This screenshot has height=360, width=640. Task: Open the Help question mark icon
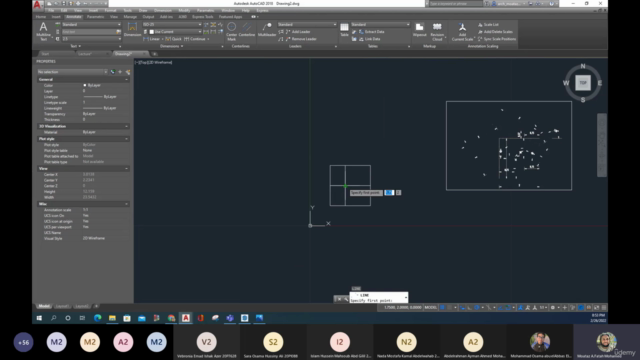tap(551, 4)
